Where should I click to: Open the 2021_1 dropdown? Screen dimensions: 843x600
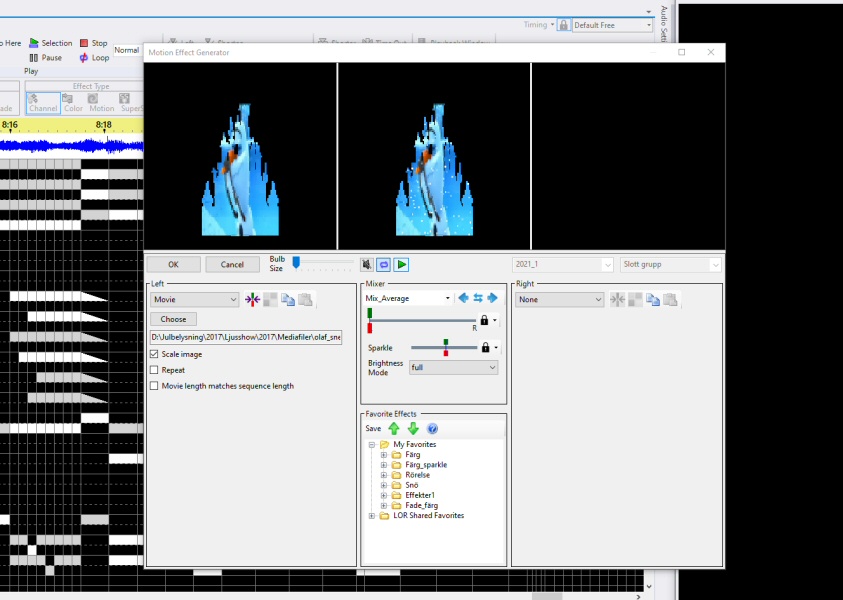point(562,265)
